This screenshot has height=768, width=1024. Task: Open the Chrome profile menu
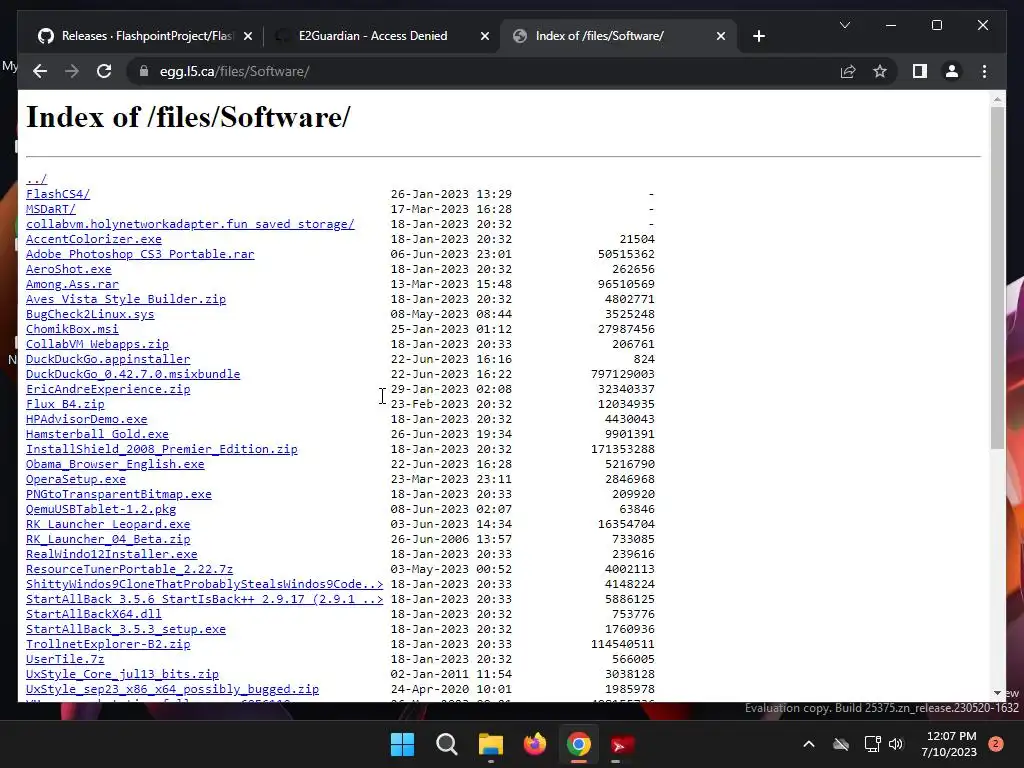(952, 71)
